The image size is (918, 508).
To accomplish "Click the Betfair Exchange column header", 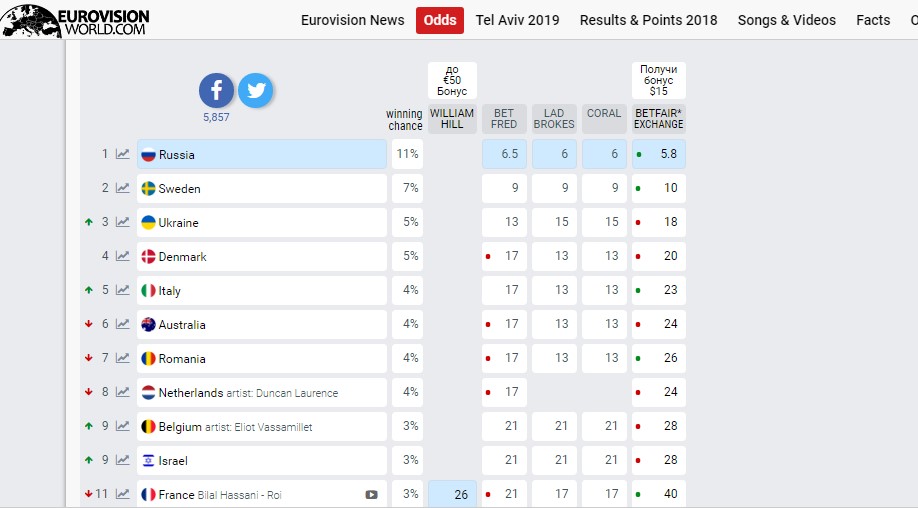I will tap(659, 119).
